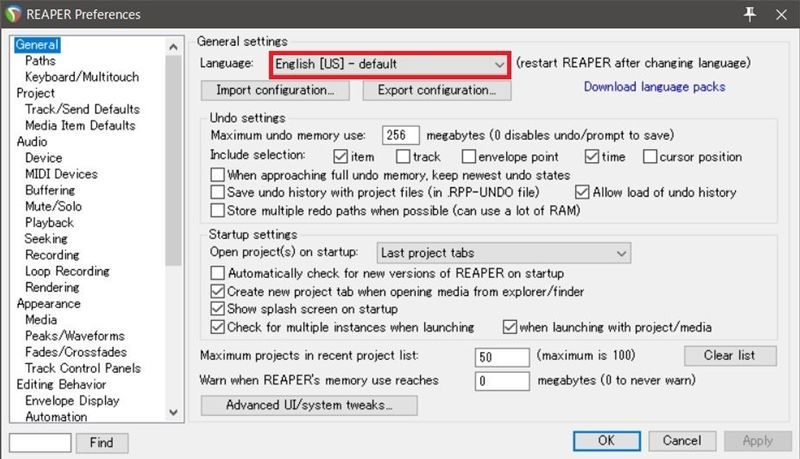
Task: Open Mute/Solo settings
Action: coord(53,207)
